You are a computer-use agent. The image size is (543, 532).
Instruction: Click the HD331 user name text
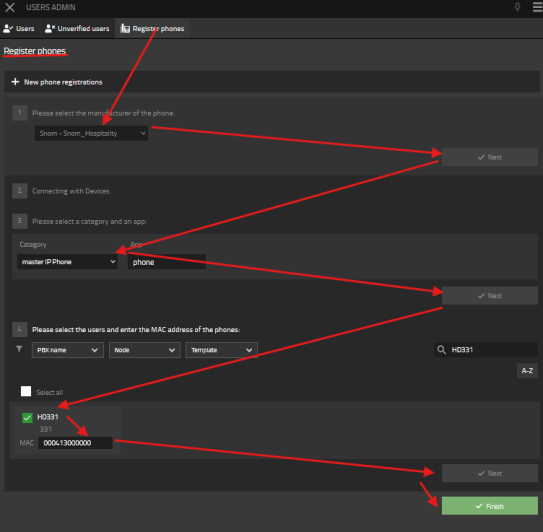pos(48,417)
